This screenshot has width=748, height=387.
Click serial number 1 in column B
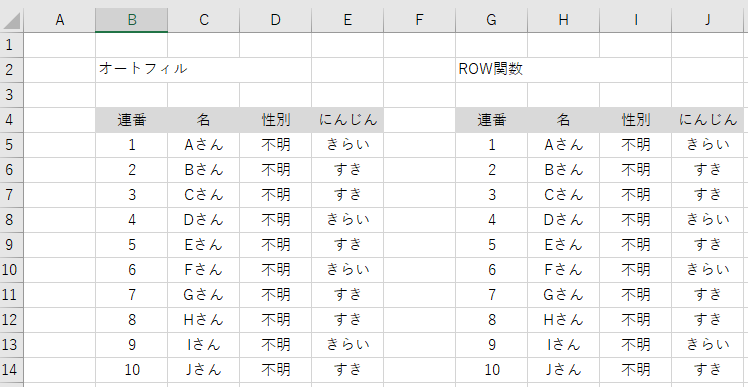point(132,145)
